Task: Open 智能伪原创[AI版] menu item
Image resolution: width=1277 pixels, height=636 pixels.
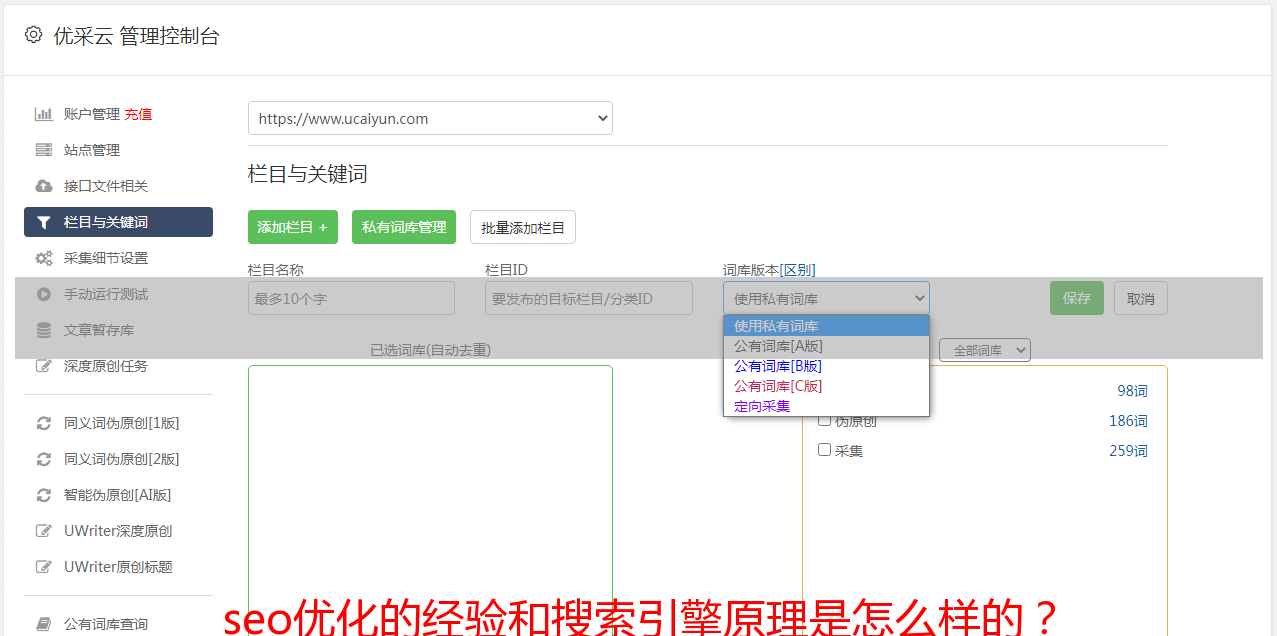Action: coord(118,495)
